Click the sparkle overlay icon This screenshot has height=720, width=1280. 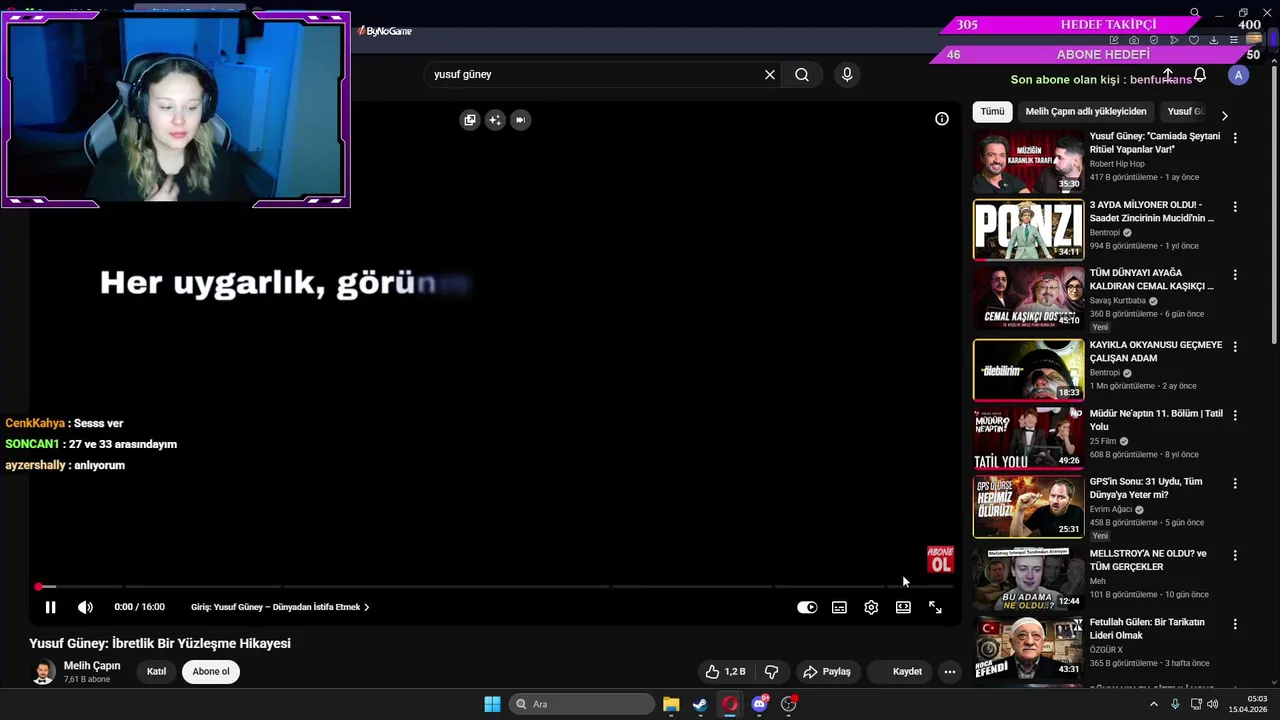pyautogui.click(x=495, y=120)
